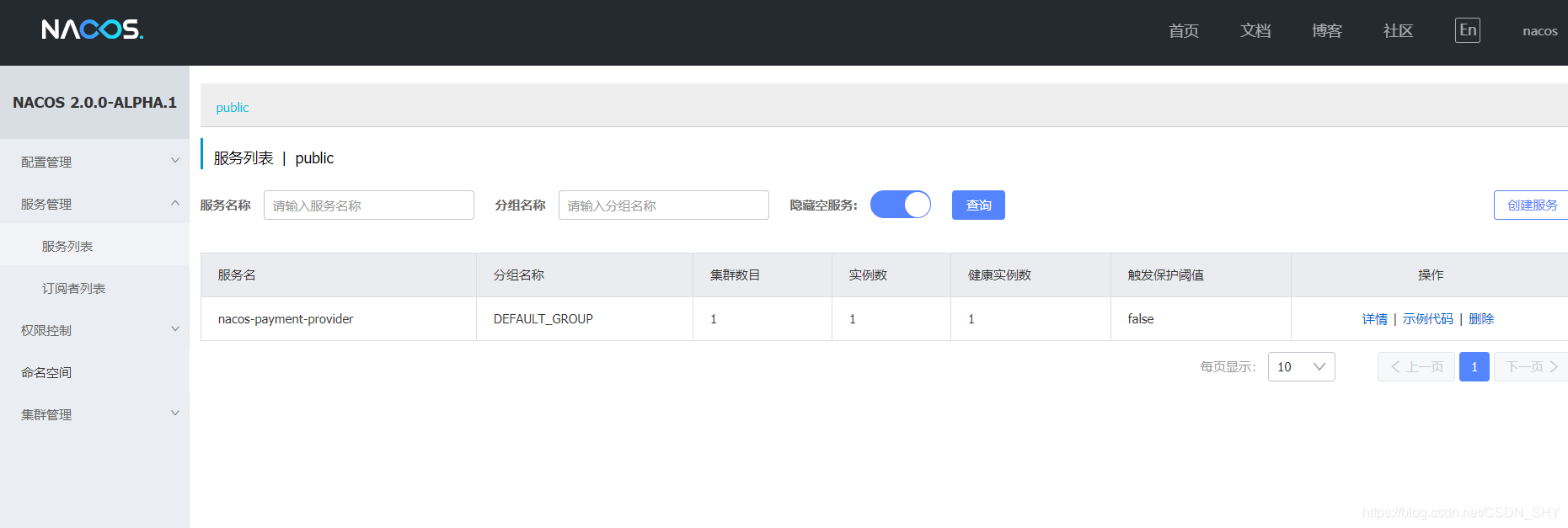The width and height of the screenshot is (1568, 528).
Task: Open 集群管理 sidebar section
Action: 94,414
